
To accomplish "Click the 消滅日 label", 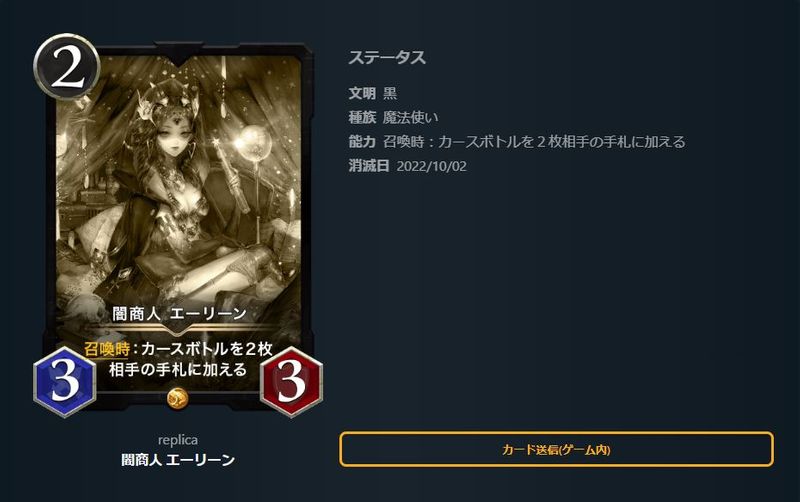I will click(369, 166).
